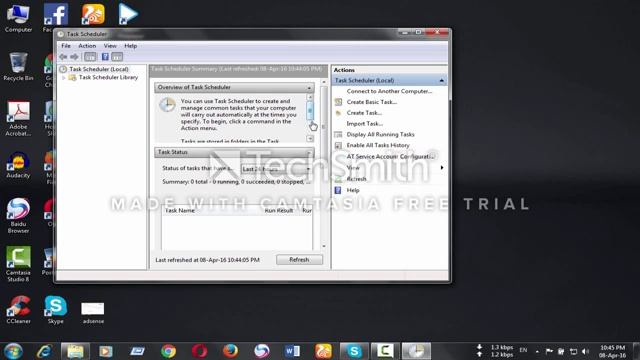Click the overview text scroll-down arrow
Image resolution: width=640 pixels, height=360 pixels.
coord(310,139)
